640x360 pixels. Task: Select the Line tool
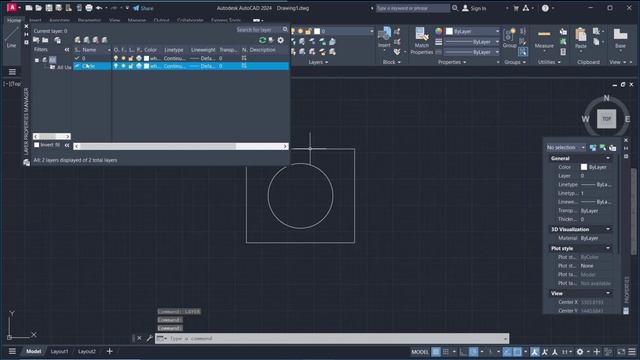[x=11, y=37]
